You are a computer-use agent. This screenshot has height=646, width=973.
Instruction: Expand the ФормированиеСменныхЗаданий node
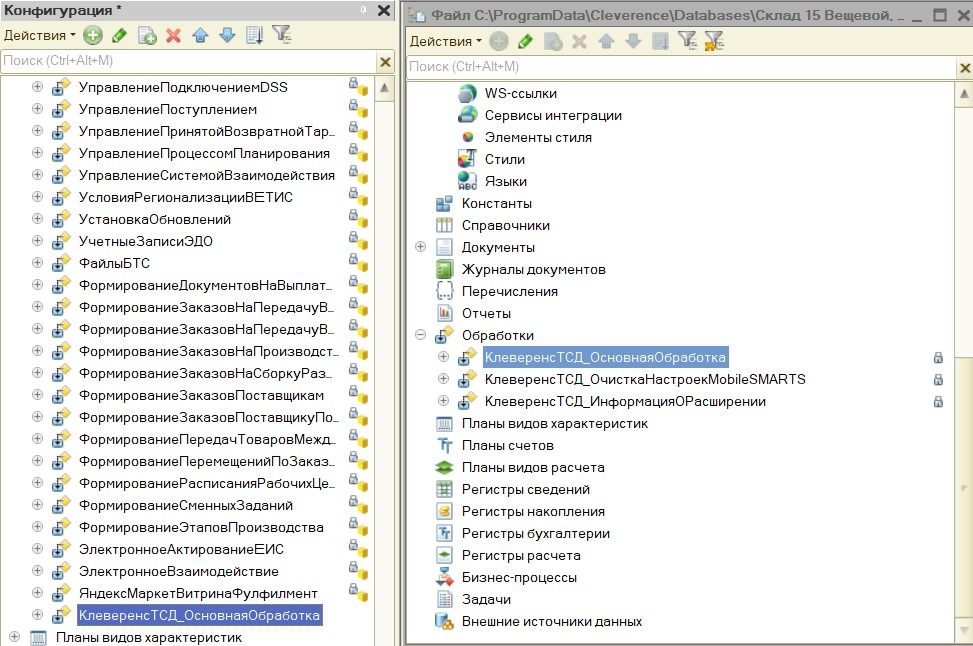tap(37, 505)
